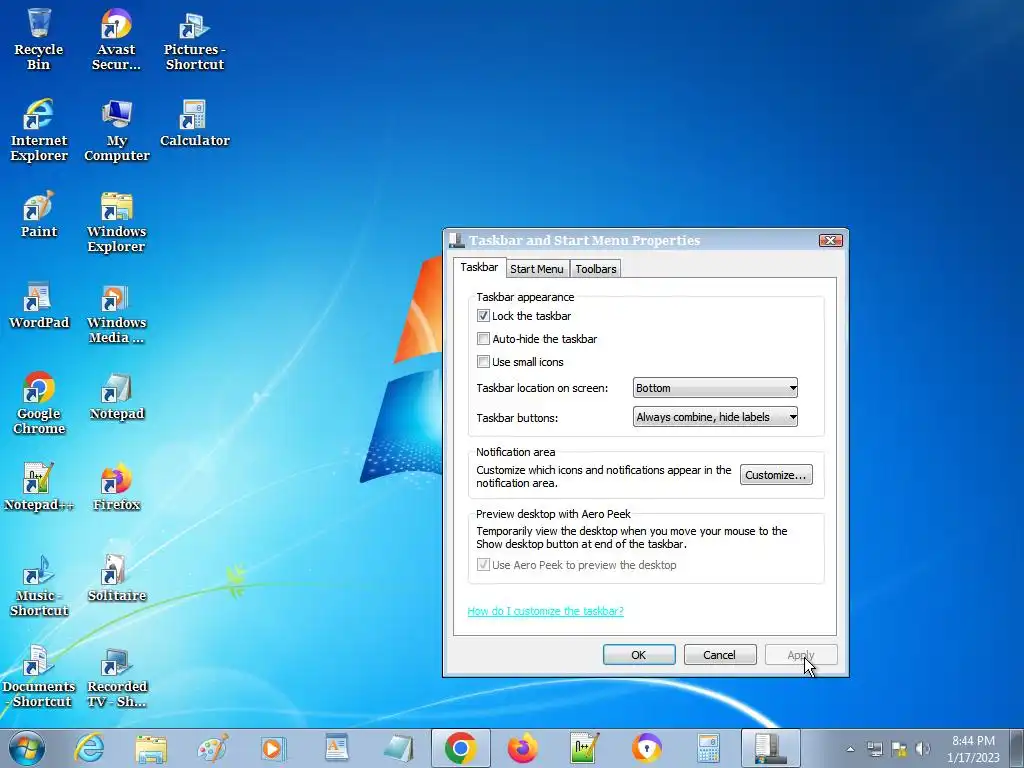Open Paint from the taskbar
Viewport: 1024px width, 768px height.
pos(213,748)
